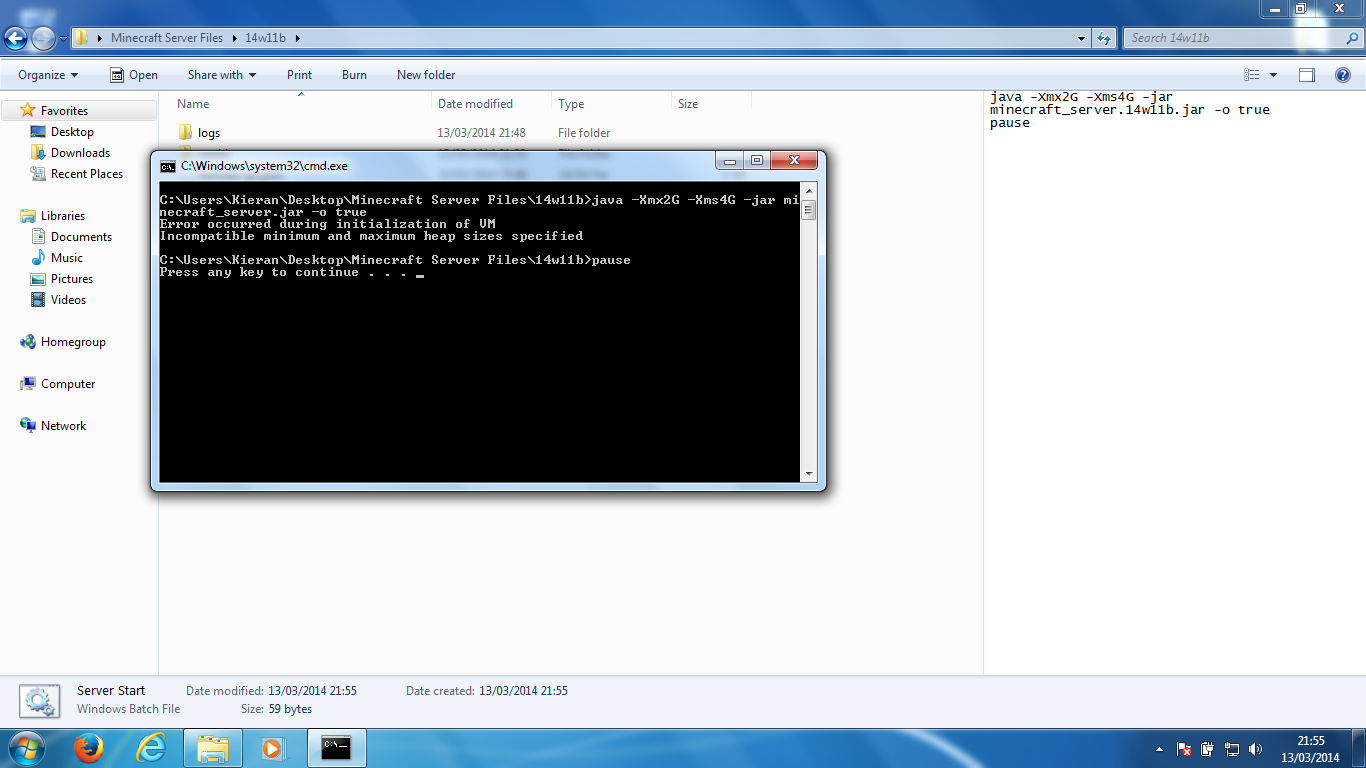The height and width of the screenshot is (768, 1366).
Task: Open Recent Places under Favorites
Action: tap(87, 174)
